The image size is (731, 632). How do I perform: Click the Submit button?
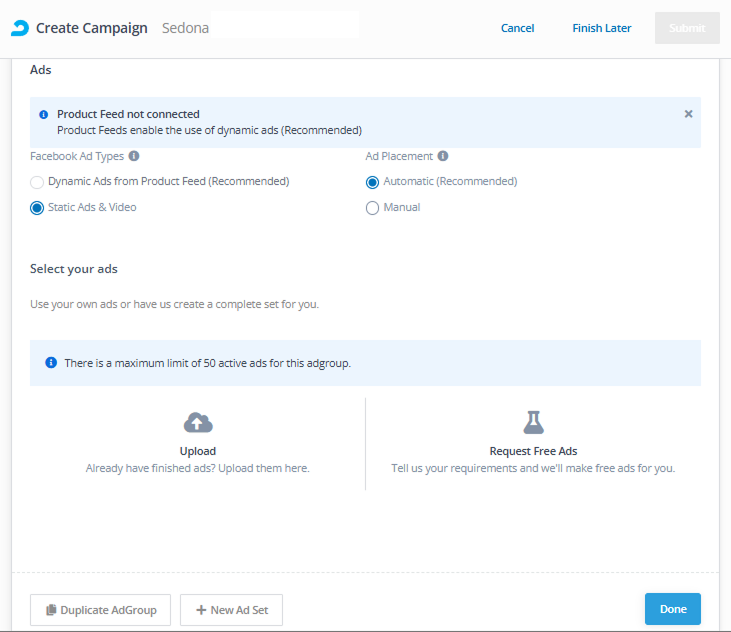point(687,28)
